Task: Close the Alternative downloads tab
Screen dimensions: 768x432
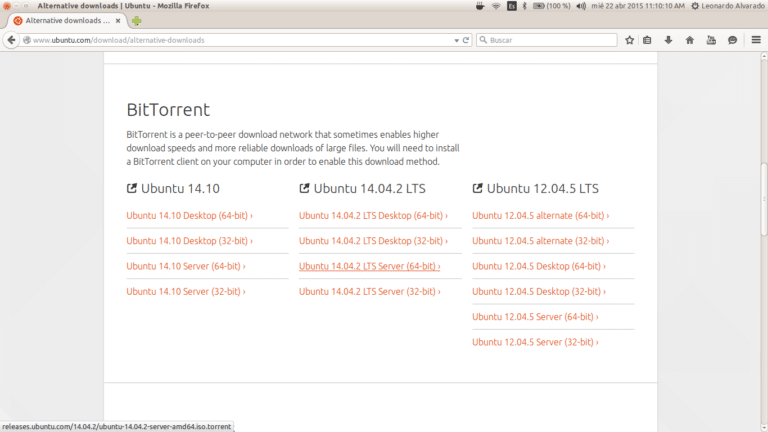Action: 118,21
